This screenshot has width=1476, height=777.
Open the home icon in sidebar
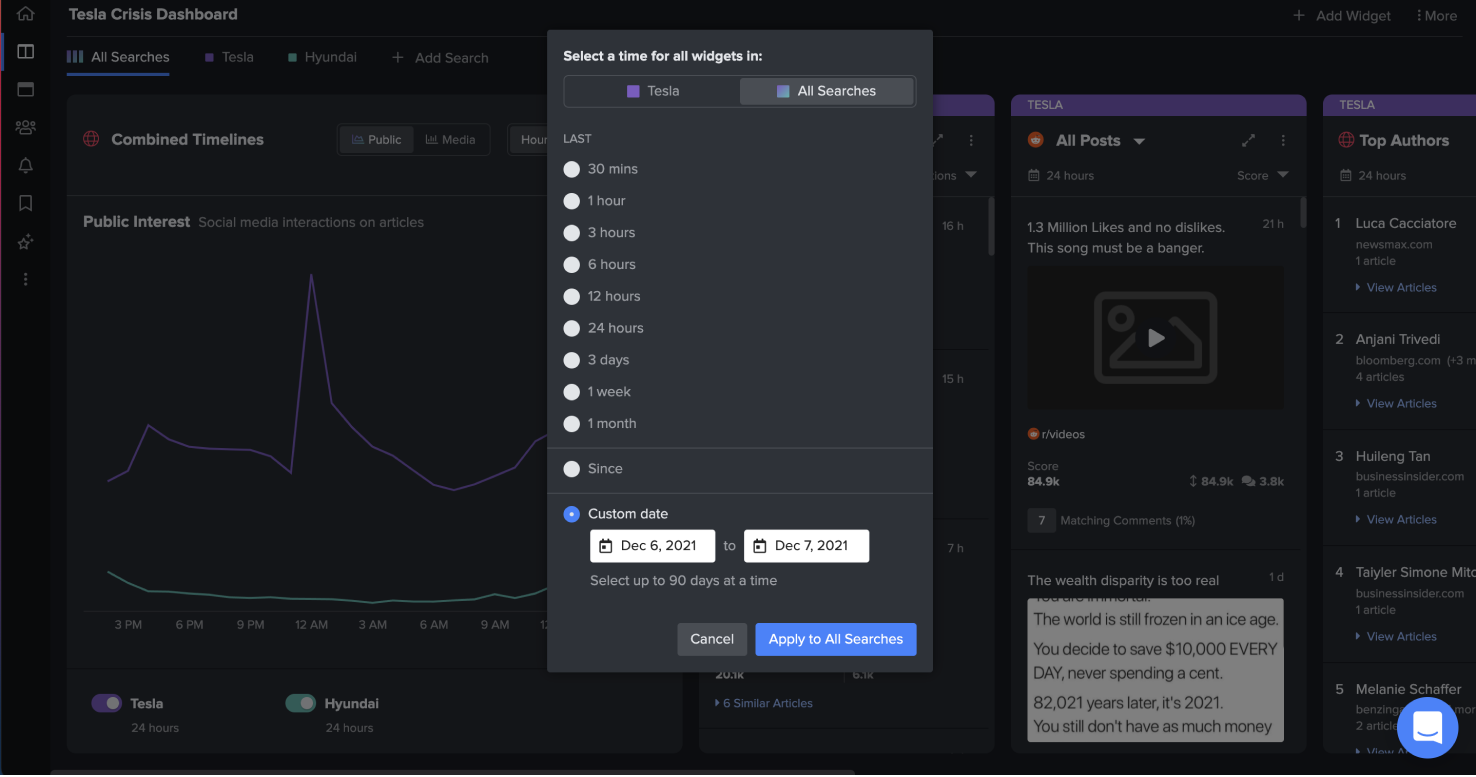pos(26,14)
